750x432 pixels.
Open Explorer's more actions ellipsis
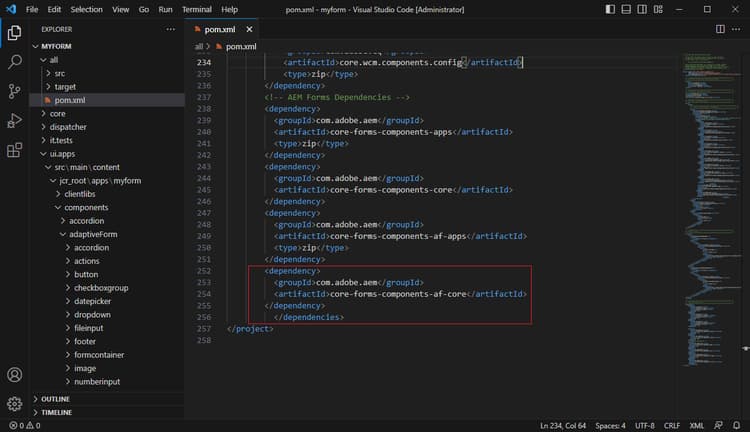click(173, 30)
